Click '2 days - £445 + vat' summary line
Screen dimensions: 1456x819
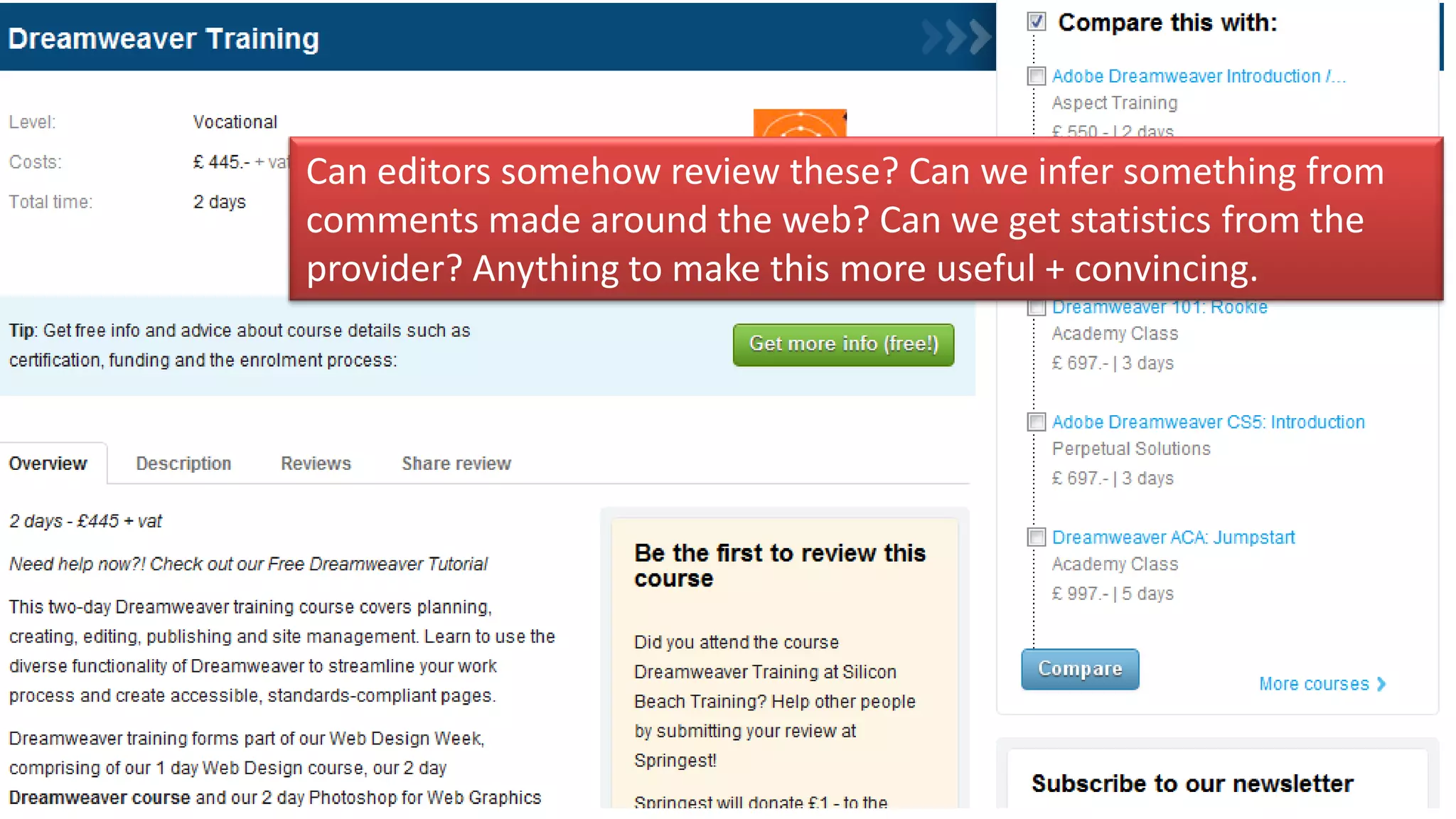(x=85, y=521)
